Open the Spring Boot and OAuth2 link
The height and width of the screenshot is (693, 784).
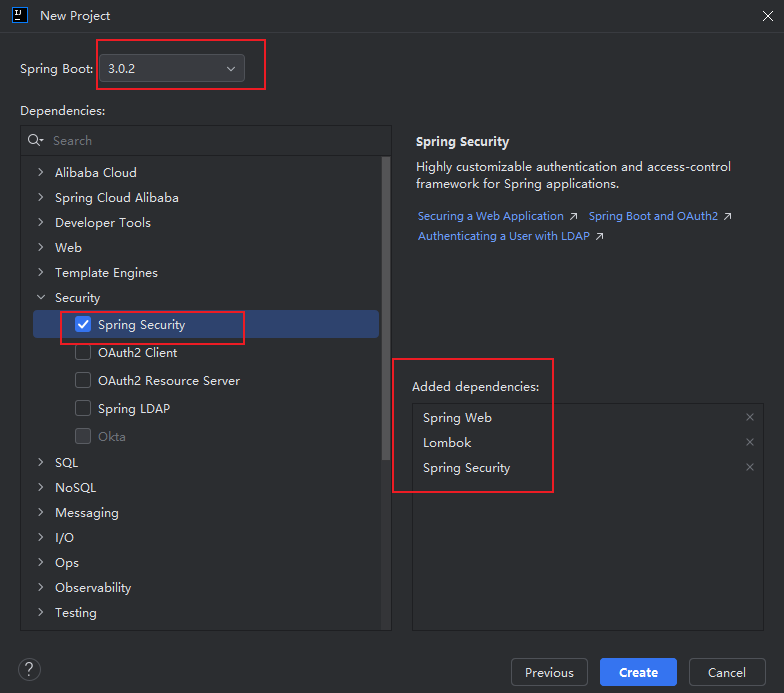[x=653, y=216]
